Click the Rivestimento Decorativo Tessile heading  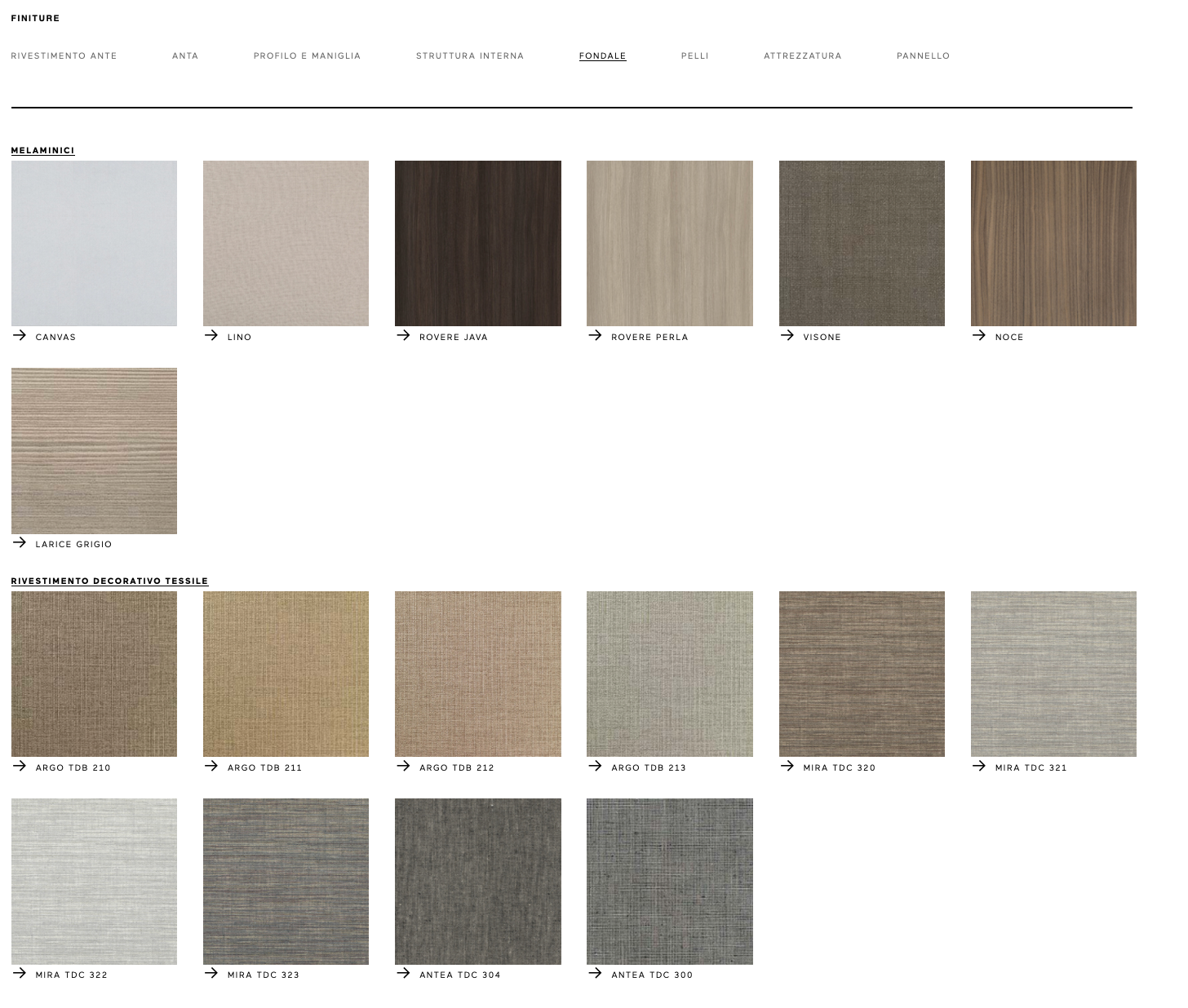tap(109, 581)
